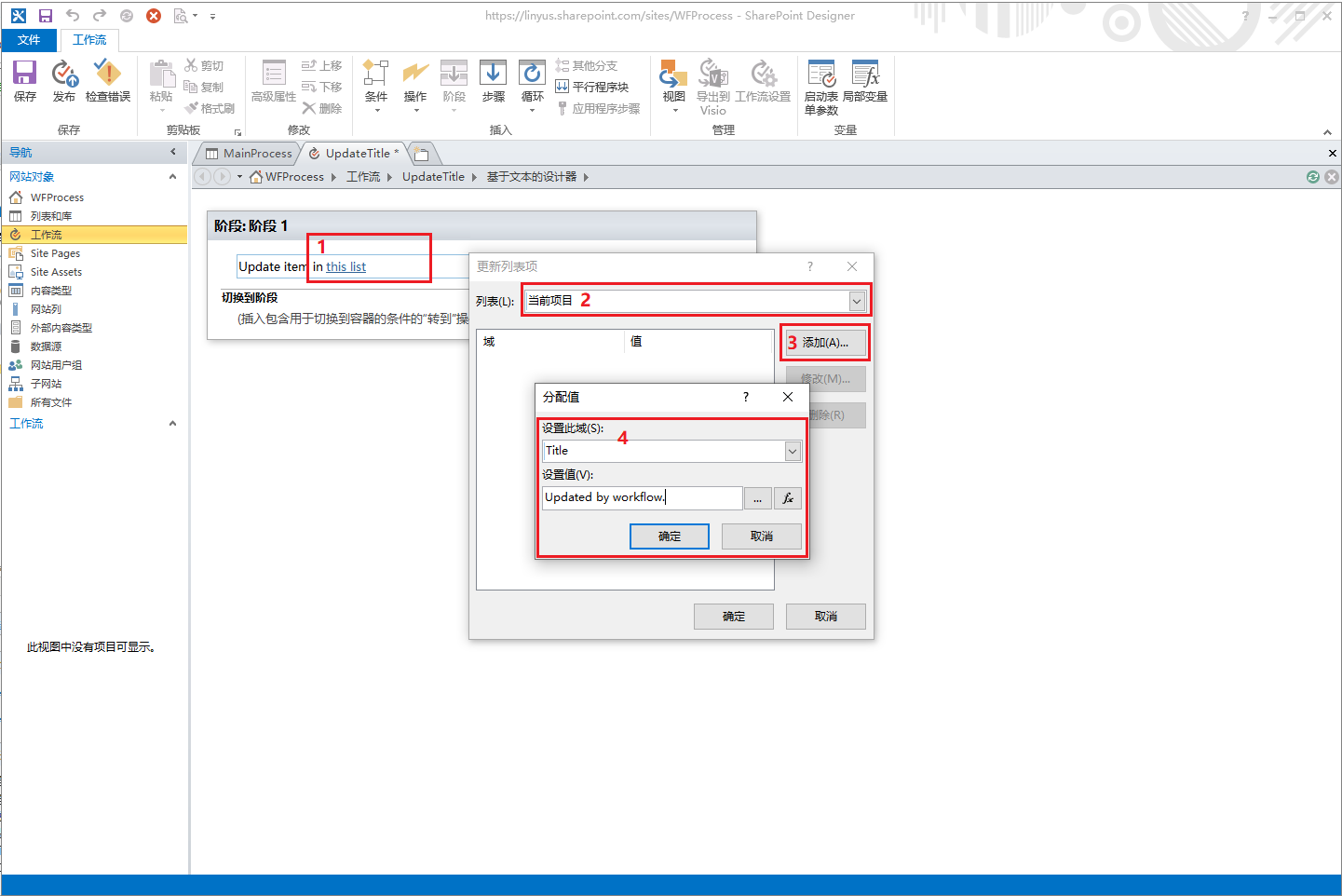Click the Format Painter (格式刷) icon

point(209,108)
